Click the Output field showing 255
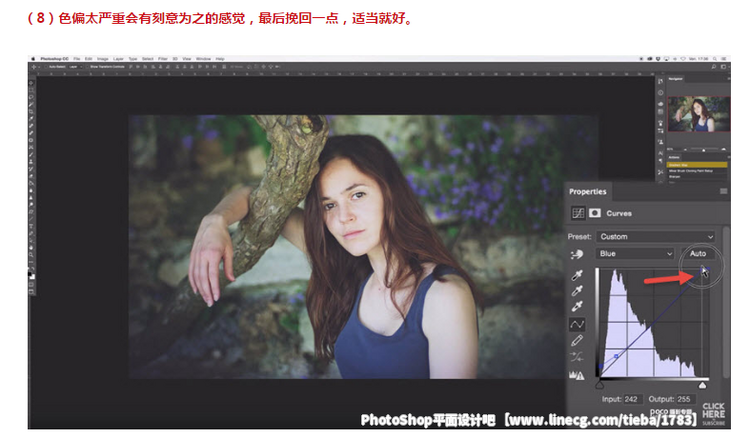 [x=685, y=399]
